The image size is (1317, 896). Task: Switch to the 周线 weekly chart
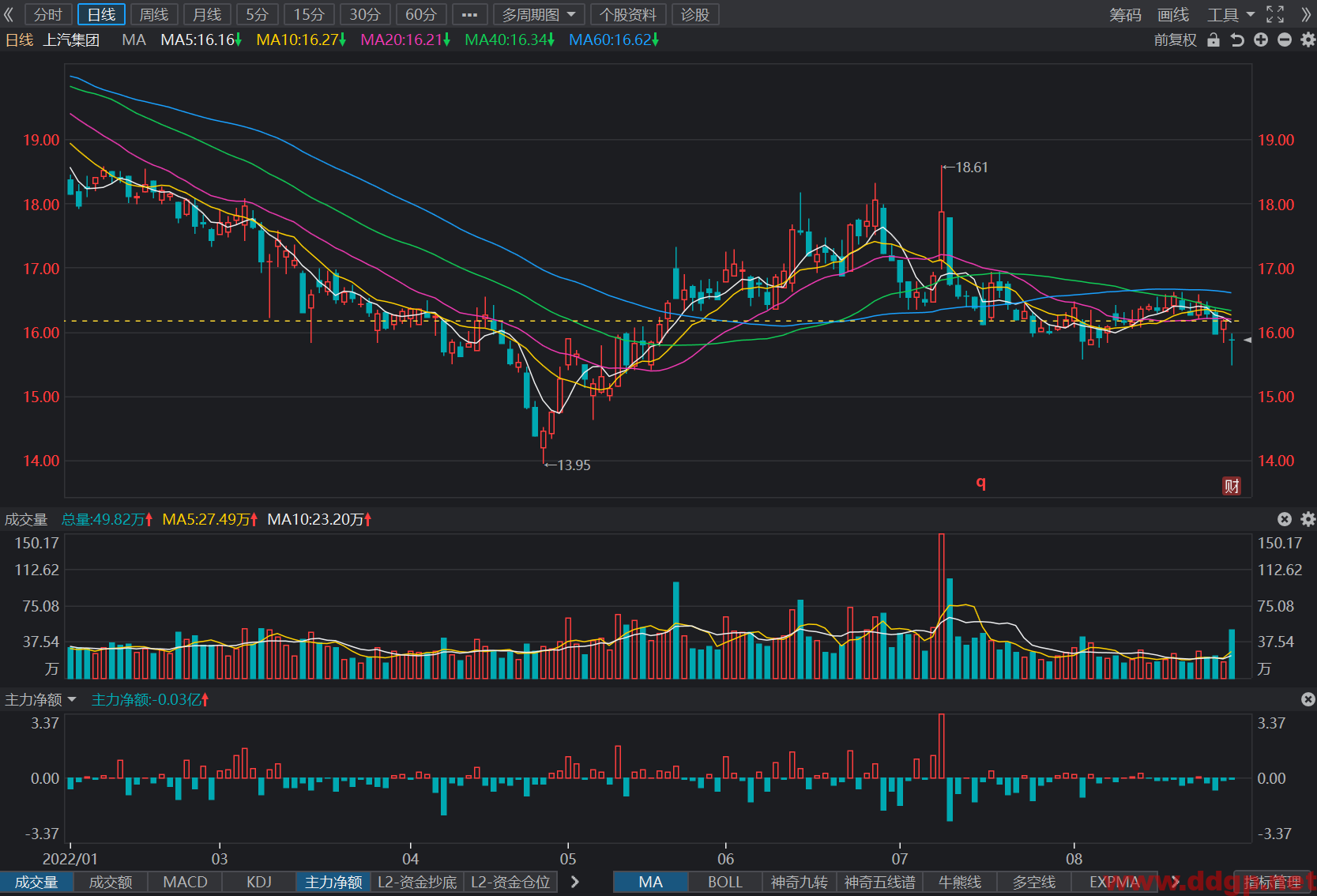pos(154,14)
